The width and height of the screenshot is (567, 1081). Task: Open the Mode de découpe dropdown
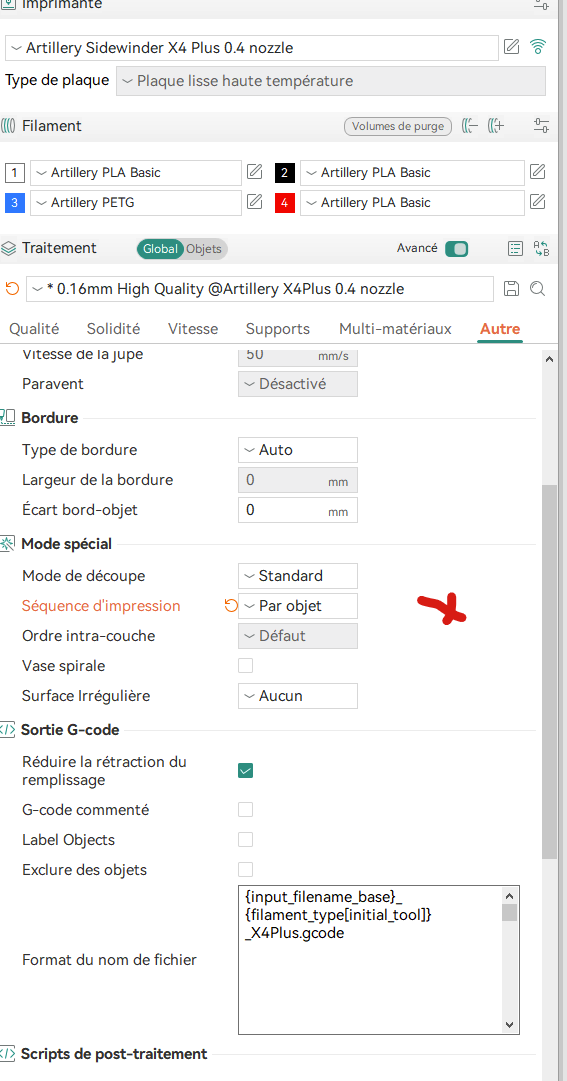[x=298, y=576]
